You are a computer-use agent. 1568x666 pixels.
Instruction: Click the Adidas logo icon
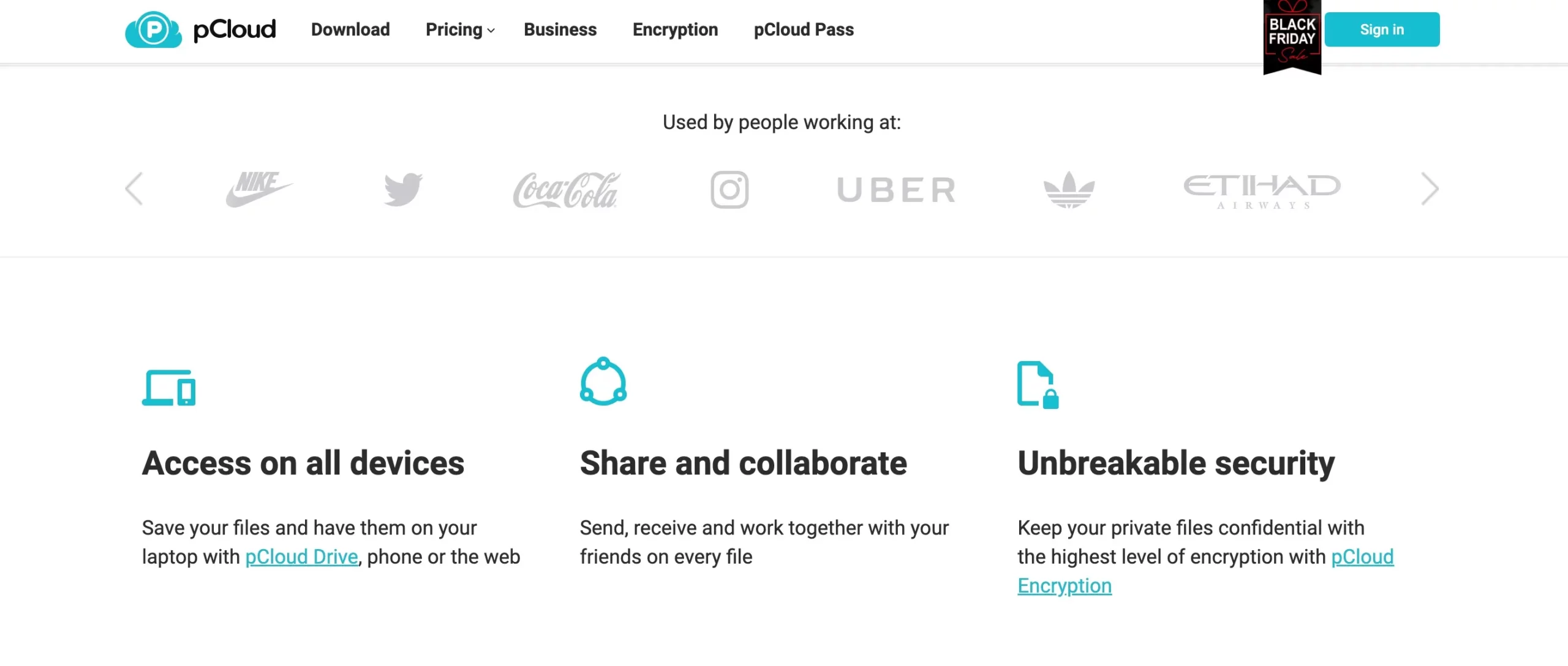coord(1067,188)
